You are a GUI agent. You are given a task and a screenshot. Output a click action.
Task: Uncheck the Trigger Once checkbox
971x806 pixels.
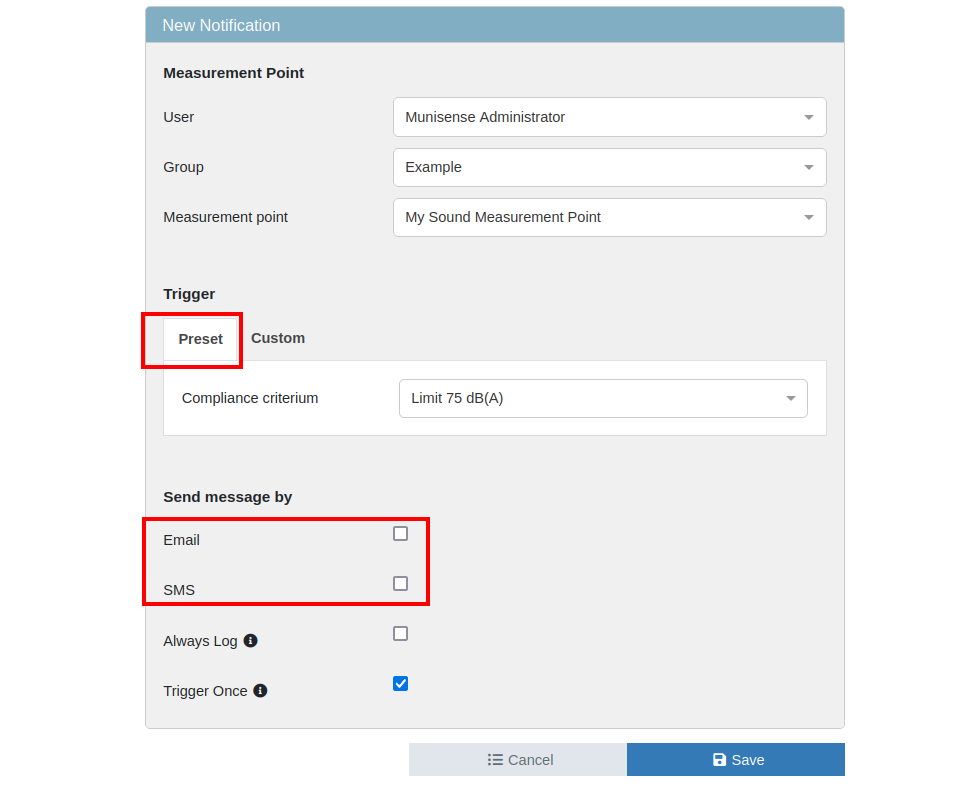(400, 684)
